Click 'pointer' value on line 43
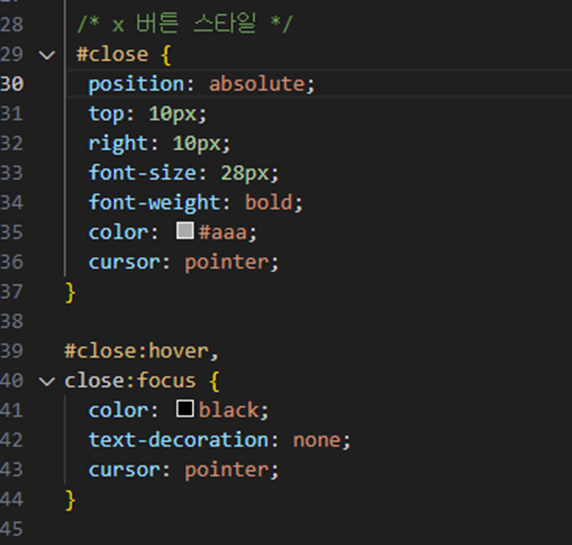 pyautogui.click(x=227, y=470)
